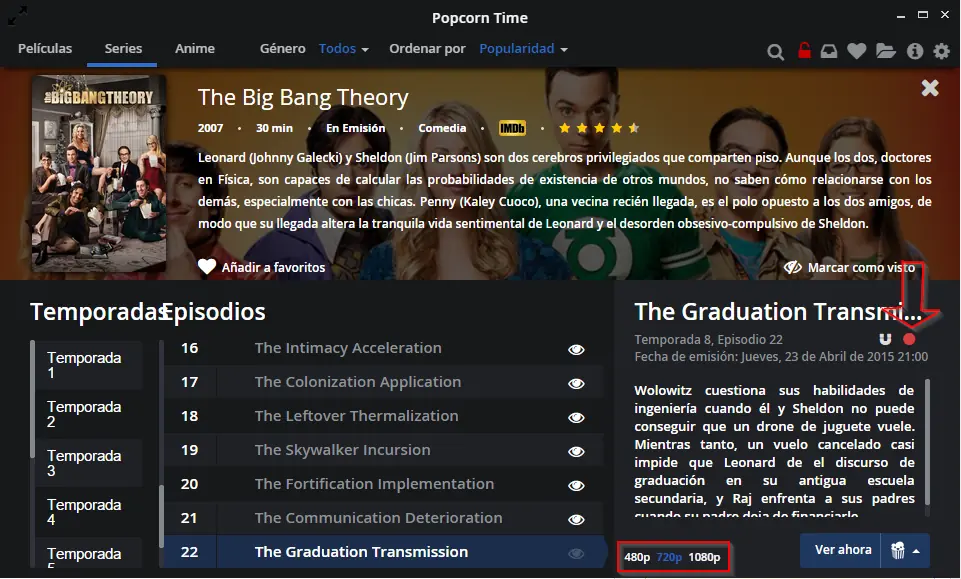
Task: Click the red VPN padlock icon
Action: coord(804,50)
